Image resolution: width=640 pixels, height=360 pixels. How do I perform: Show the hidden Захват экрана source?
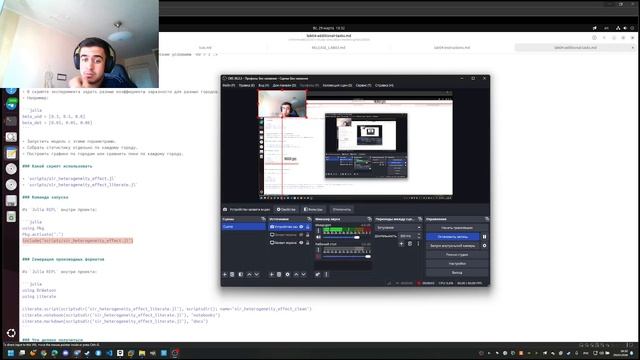pyautogui.click(x=302, y=235)
